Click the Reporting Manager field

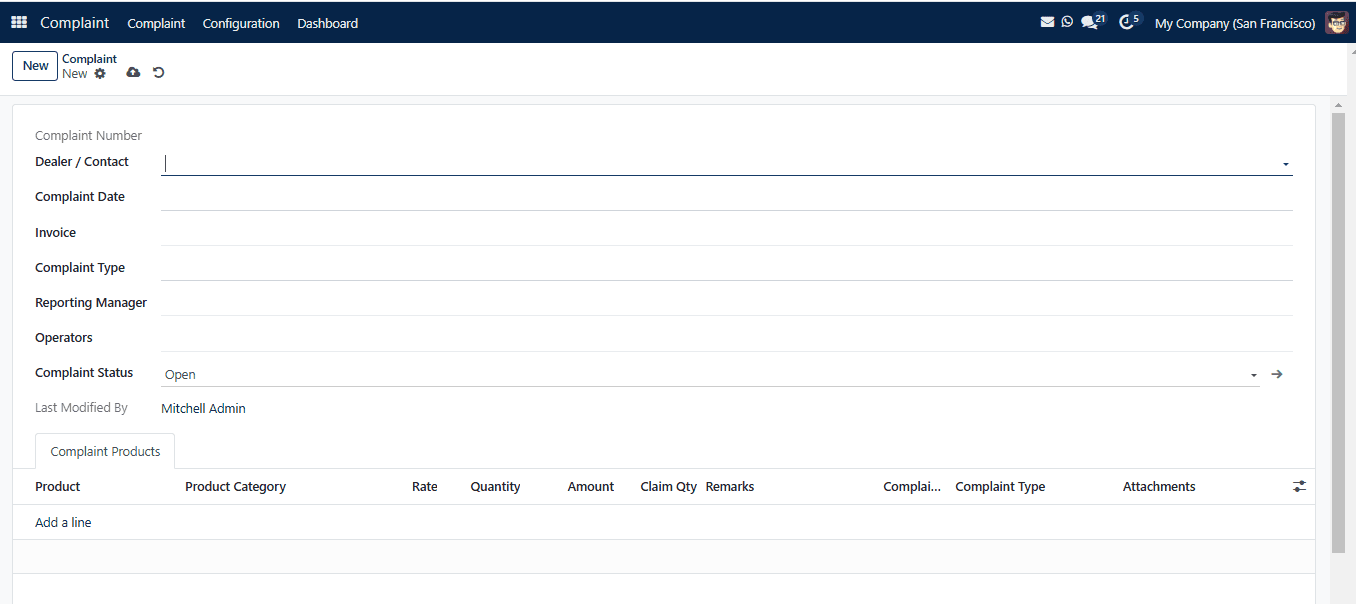tap(727, 302)
